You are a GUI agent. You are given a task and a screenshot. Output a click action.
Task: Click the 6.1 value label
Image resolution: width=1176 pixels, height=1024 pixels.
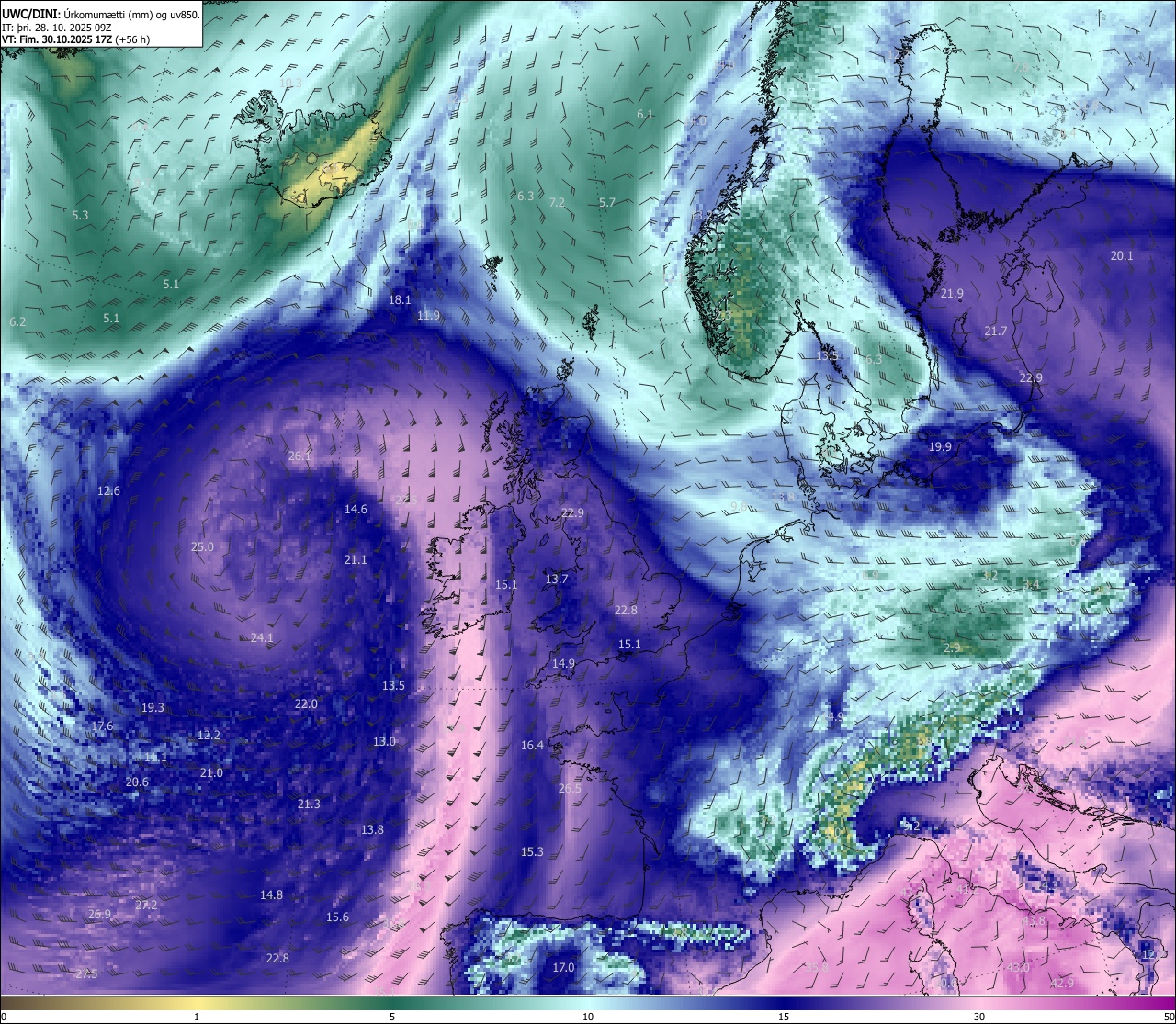[x=645, y=114]
